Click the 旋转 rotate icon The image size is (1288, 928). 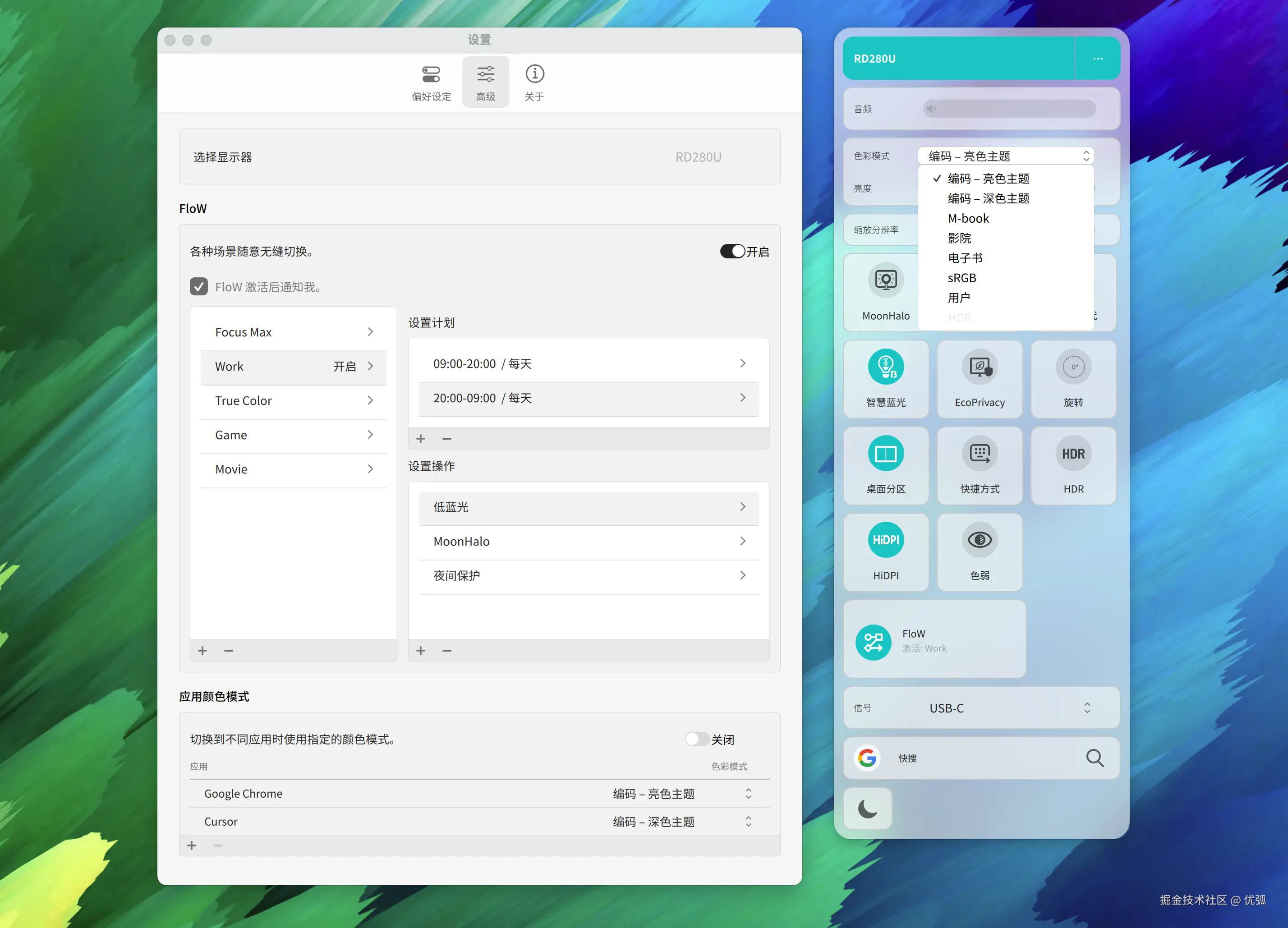tap(1073, 368)
